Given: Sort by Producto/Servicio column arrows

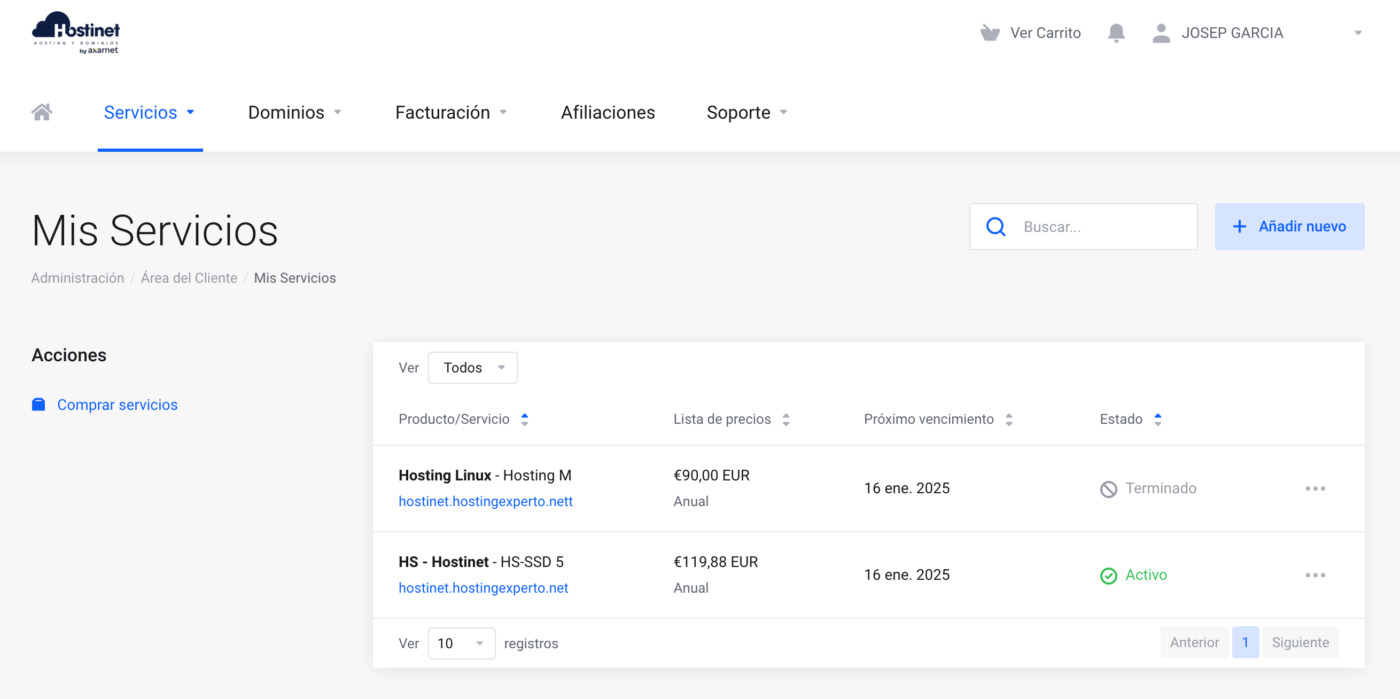Looking at the screenshot, I should [525, 420].
